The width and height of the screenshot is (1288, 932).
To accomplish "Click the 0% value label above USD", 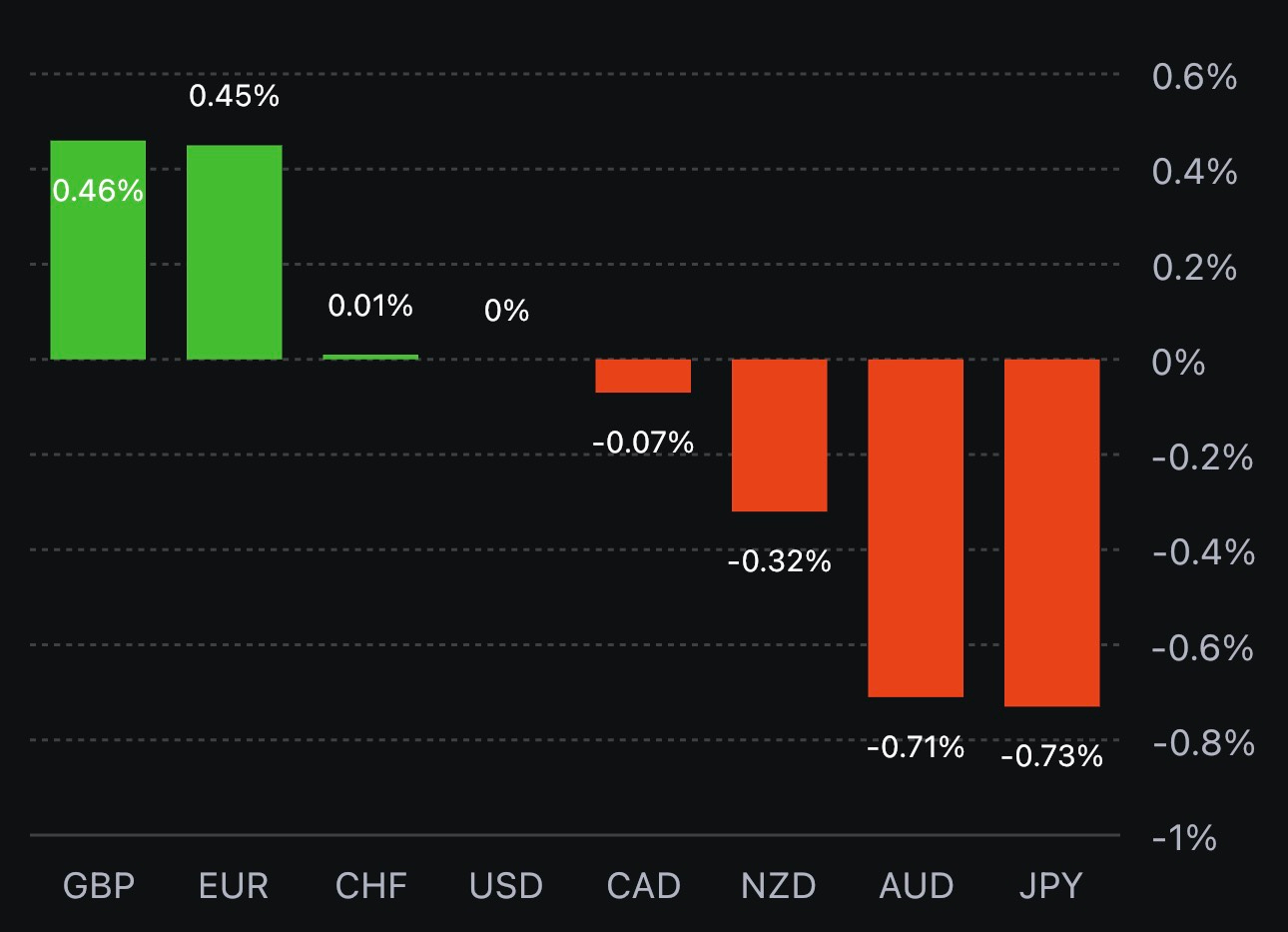I will point(506,311).
